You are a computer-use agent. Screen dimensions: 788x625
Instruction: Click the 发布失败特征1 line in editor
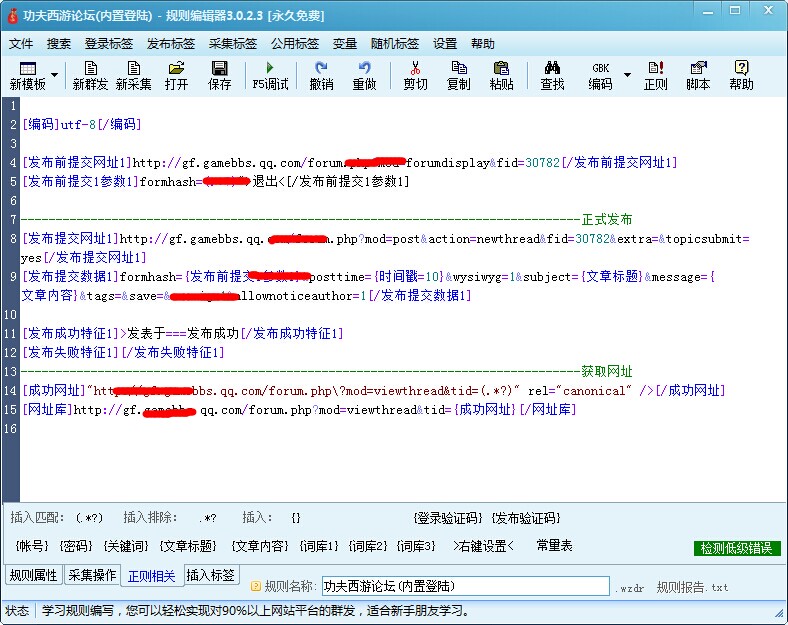tap(123, 353)
